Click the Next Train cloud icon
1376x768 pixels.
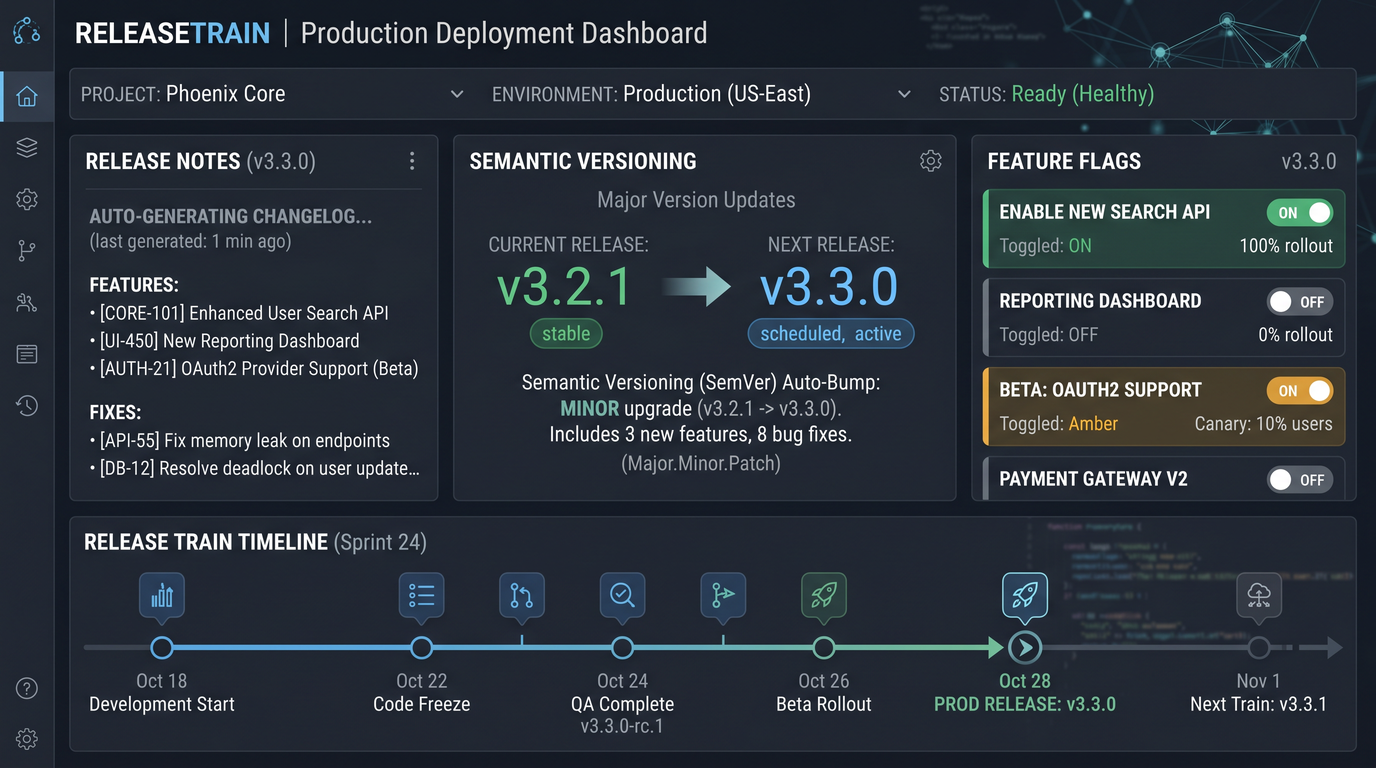1259,596
